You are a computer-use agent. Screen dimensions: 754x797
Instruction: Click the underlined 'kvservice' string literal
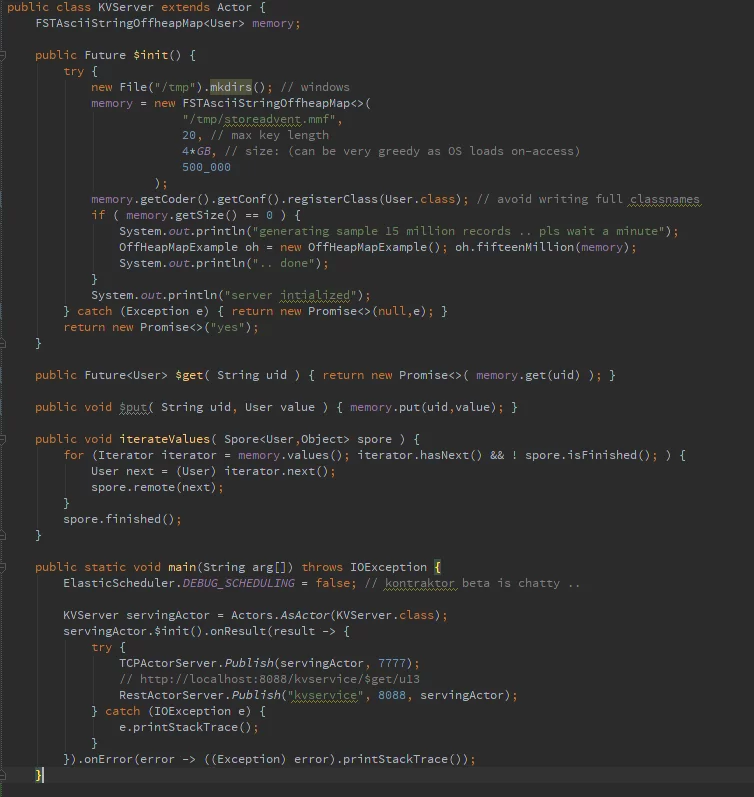click(x=326, y=695)
